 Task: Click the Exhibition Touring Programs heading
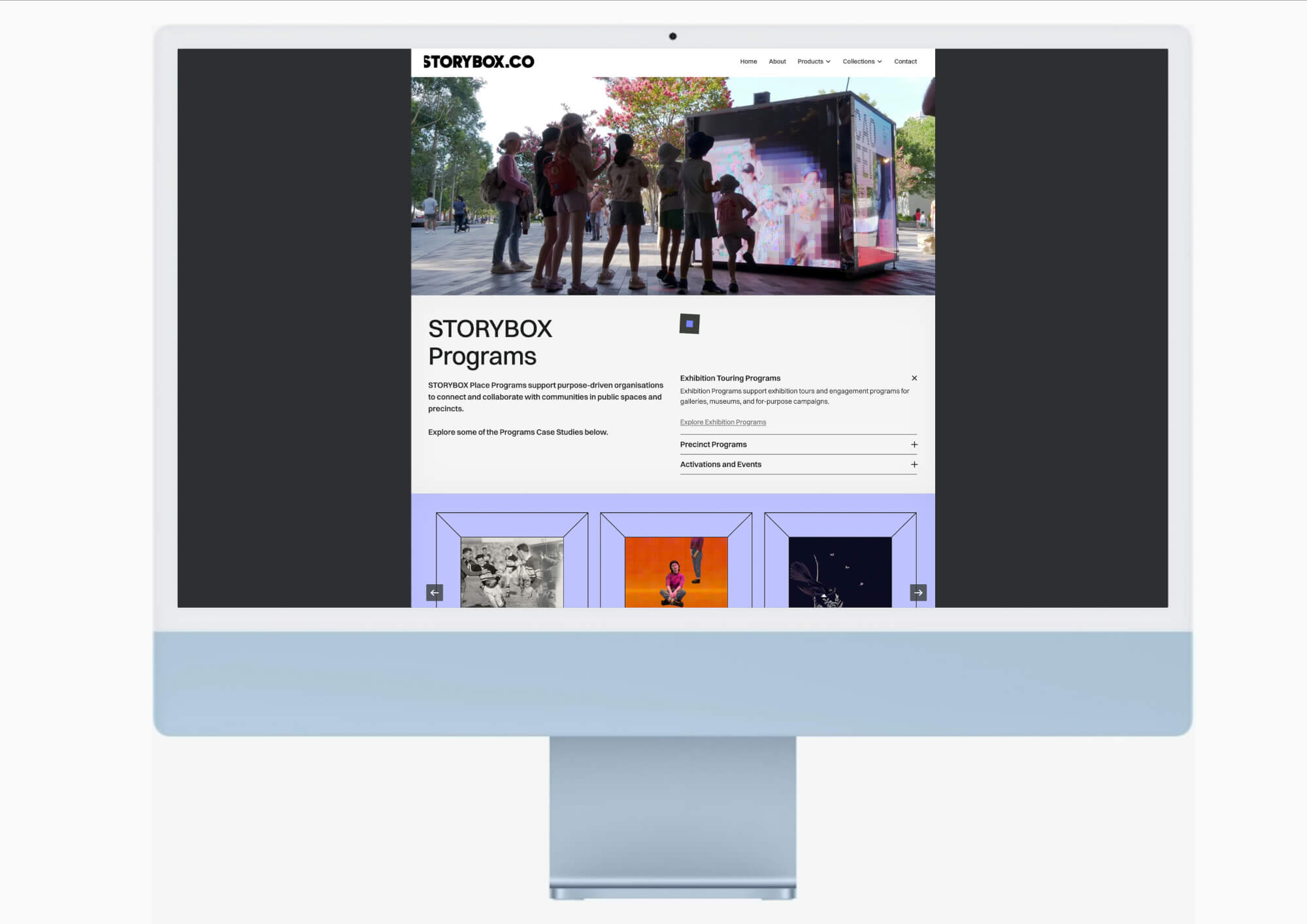point(730,378)
